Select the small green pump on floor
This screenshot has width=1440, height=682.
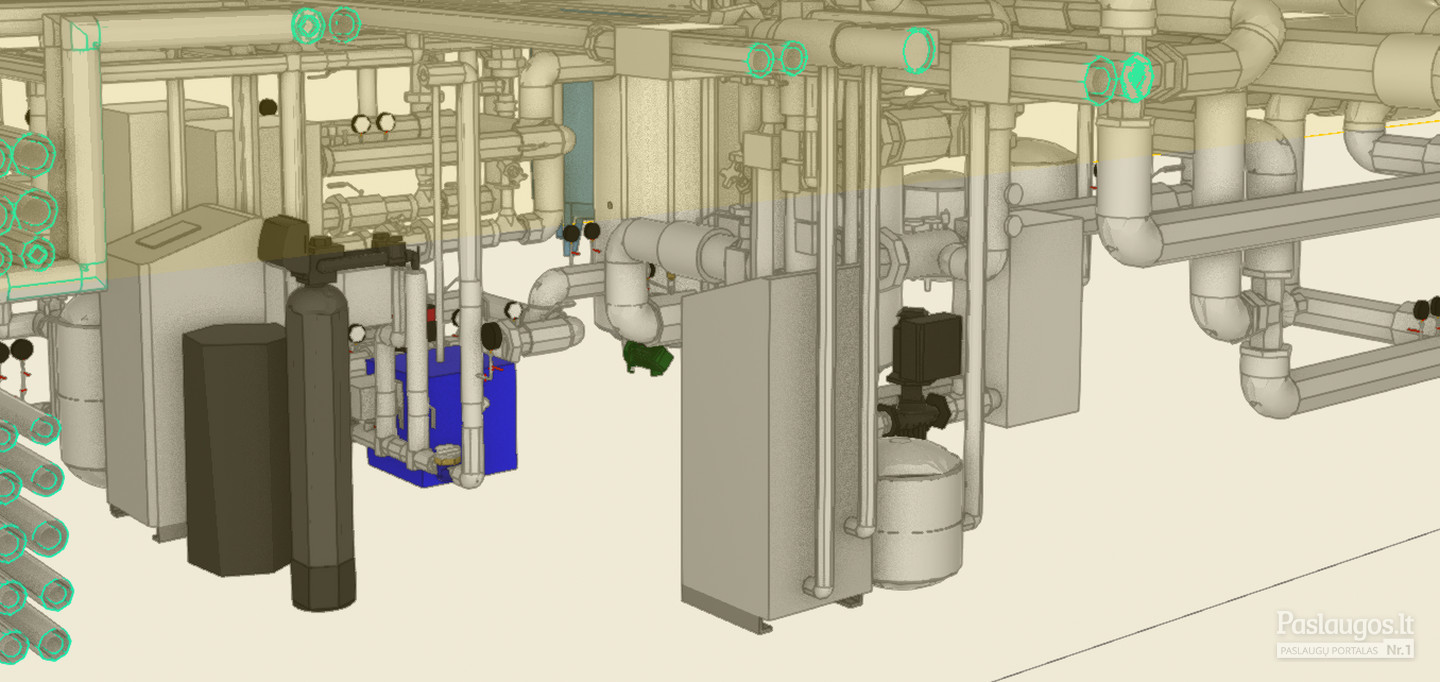pos(648,357)
